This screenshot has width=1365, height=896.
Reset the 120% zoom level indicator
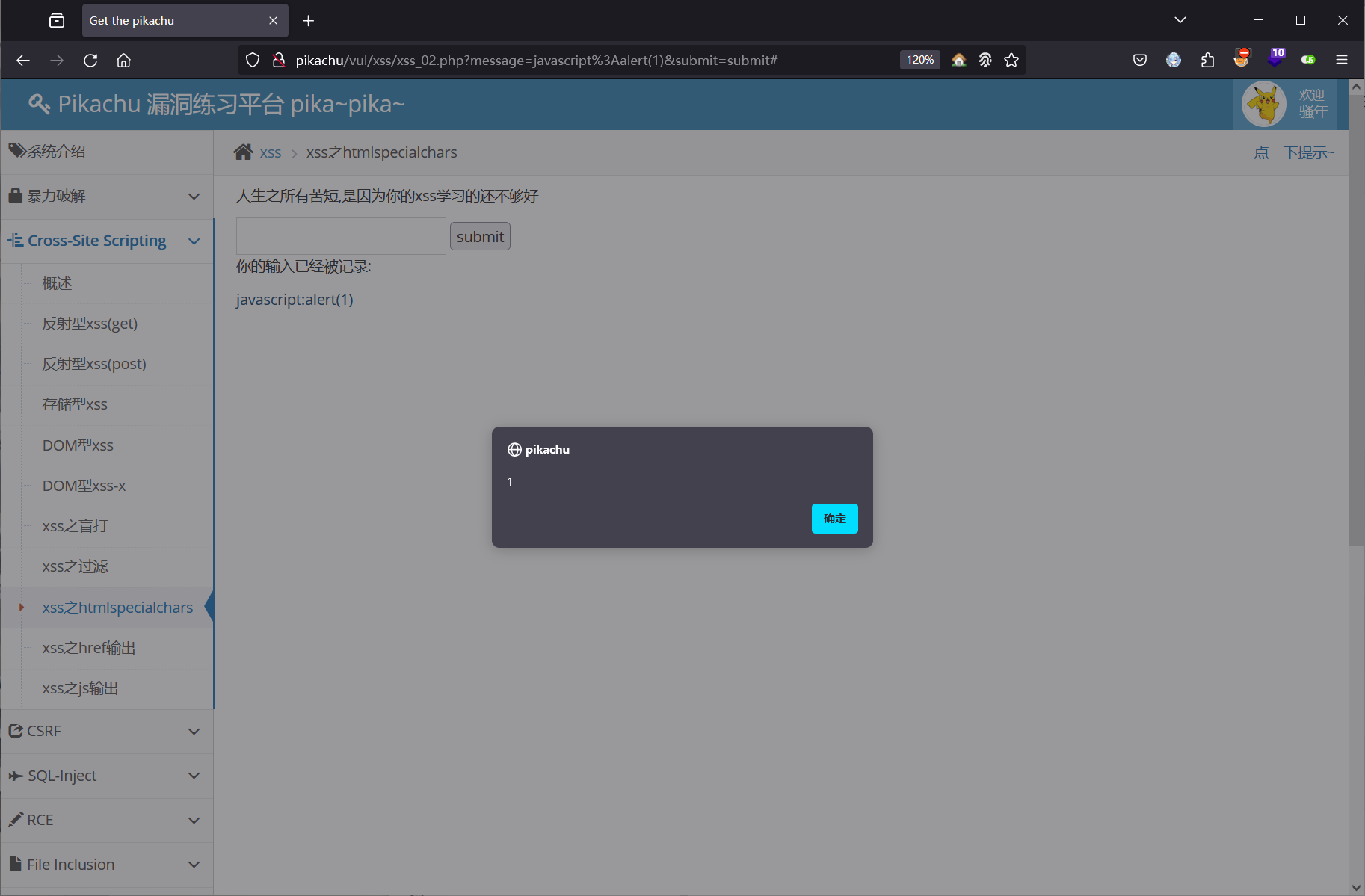click(x=920, y=60)
